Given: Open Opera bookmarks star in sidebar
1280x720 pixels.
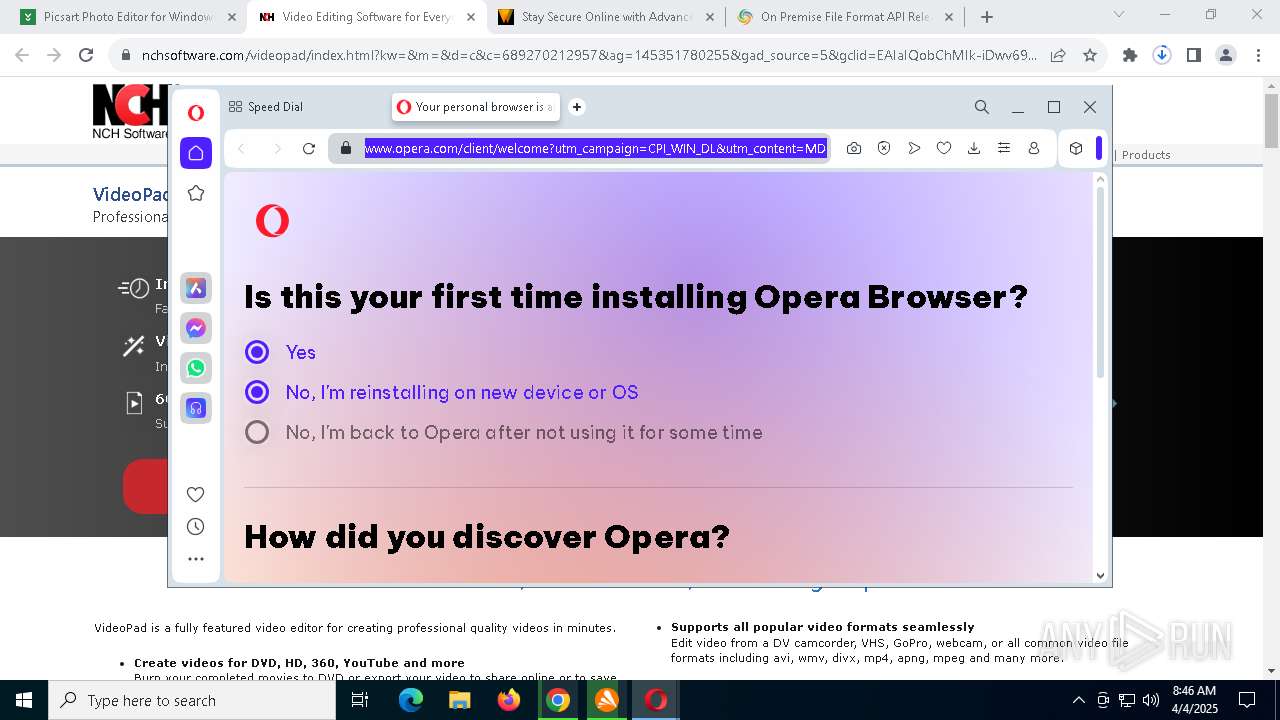Looking at the screenshot, I should click(196, 193).
